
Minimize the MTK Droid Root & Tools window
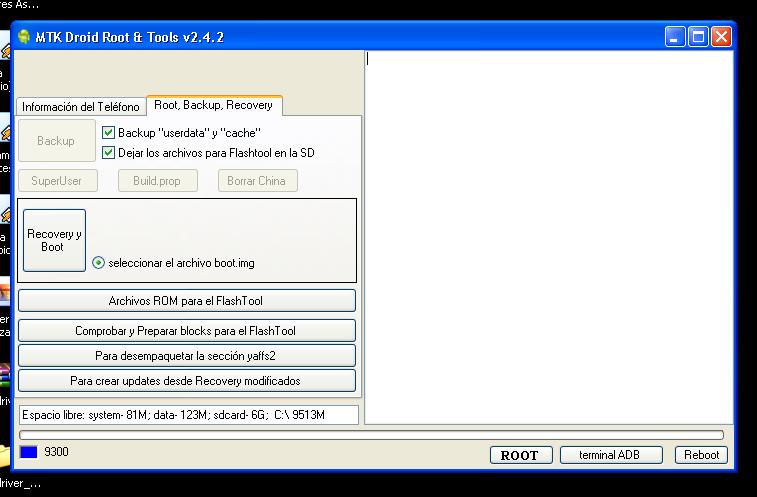[674, 37]
